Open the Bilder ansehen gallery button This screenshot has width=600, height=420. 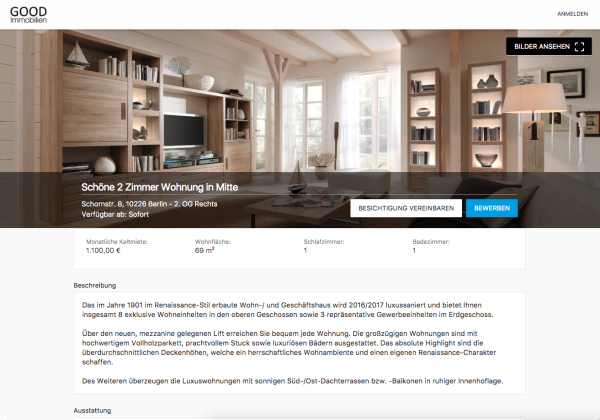point(549,47)
